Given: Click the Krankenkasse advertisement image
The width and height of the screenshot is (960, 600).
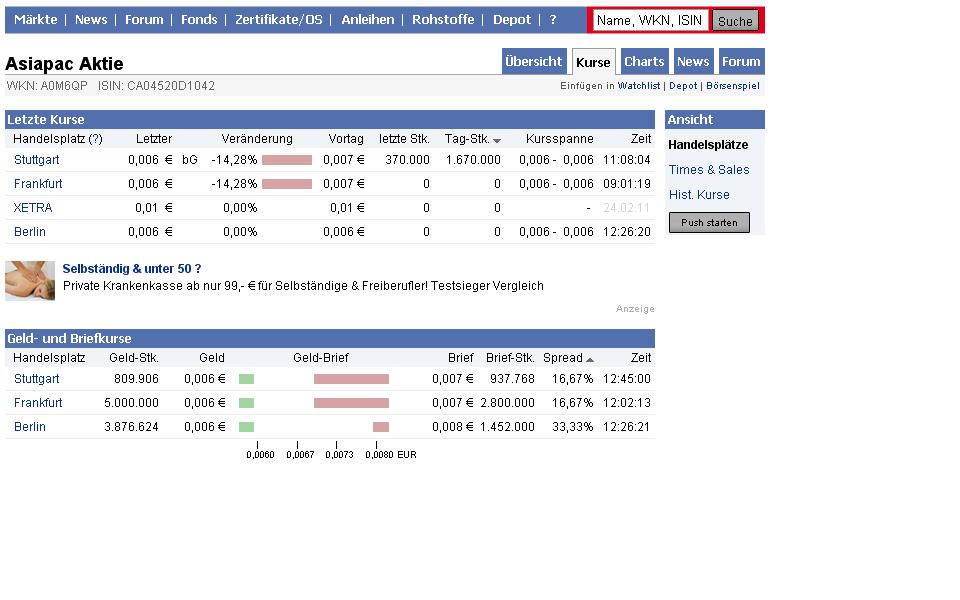Looking at the screenshot, I should point(29,280).
